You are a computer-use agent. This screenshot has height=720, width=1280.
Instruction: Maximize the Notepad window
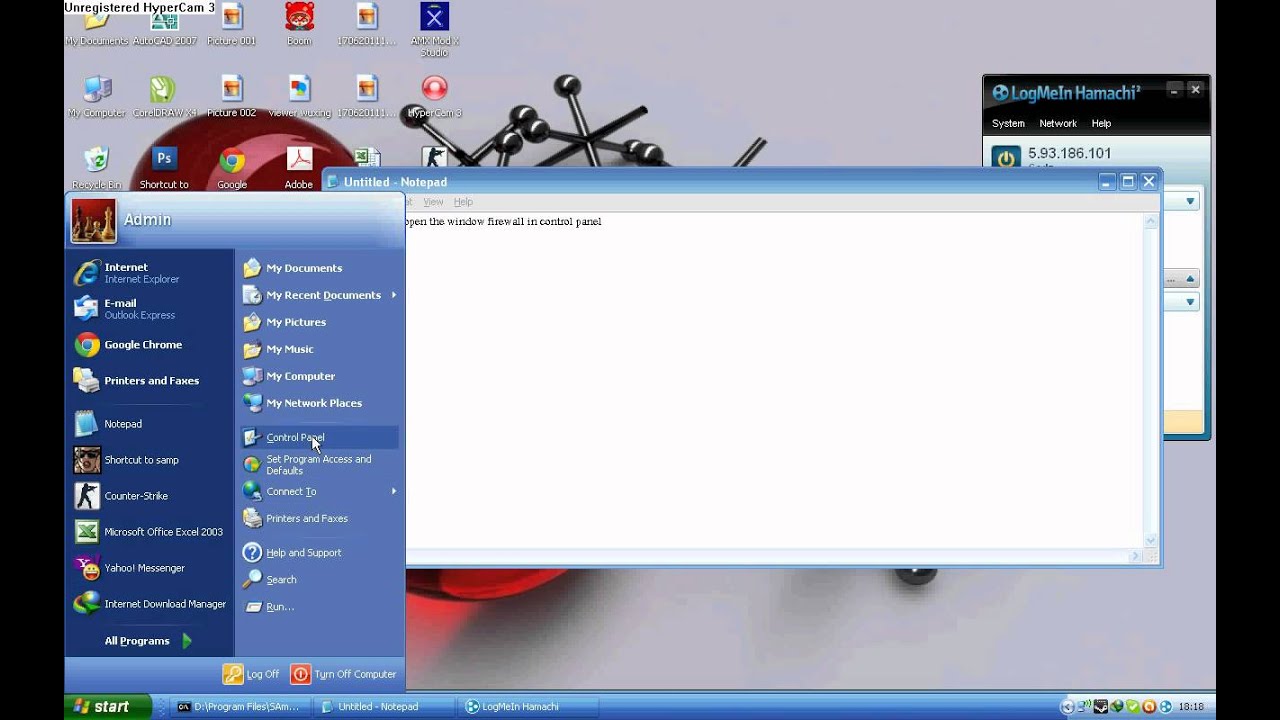tap(1128, 181)
